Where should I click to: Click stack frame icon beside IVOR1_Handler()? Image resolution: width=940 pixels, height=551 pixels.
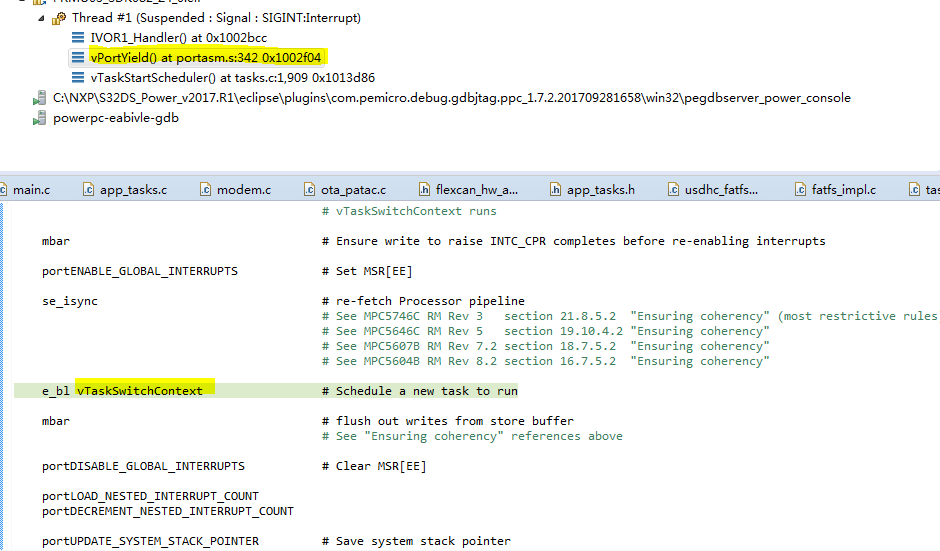pos(78,37)
